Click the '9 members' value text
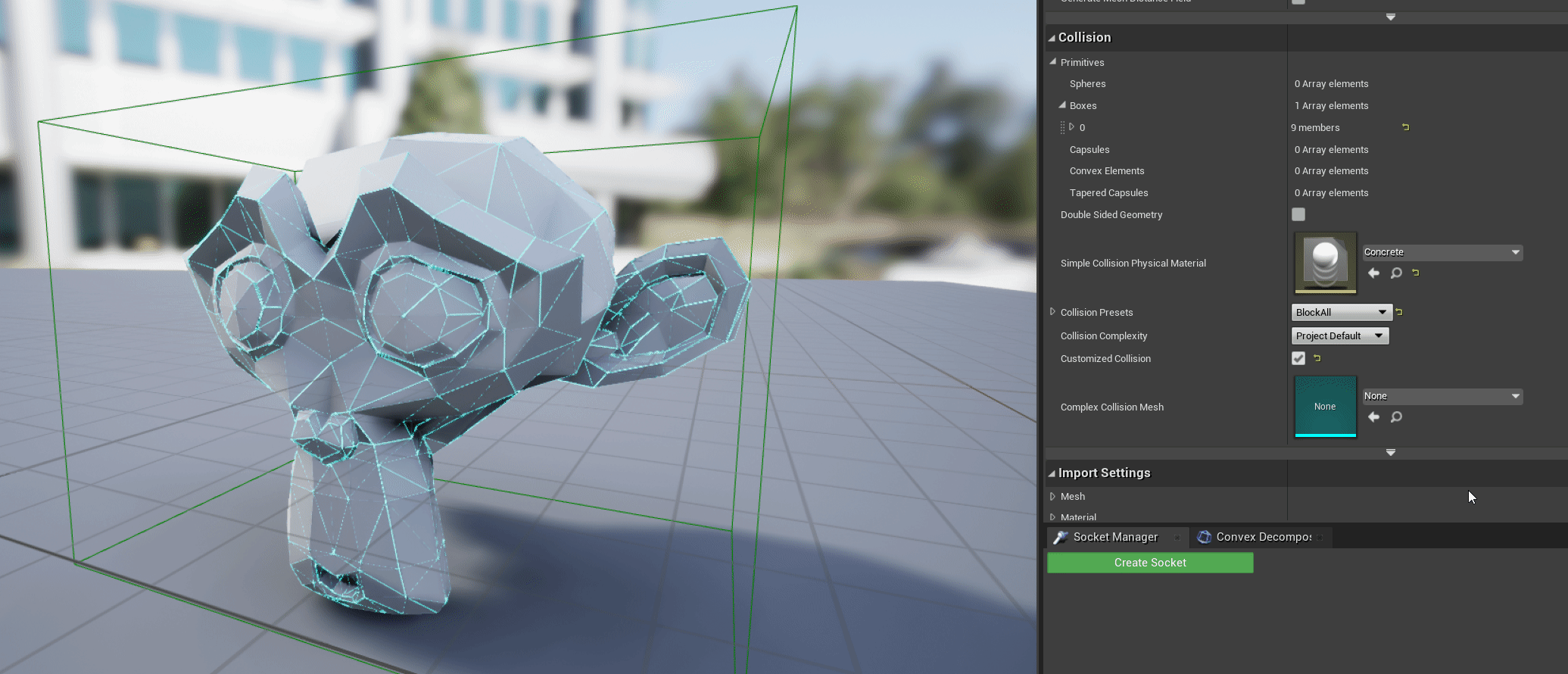The image size is (1568, 674). pos(1315,128)
